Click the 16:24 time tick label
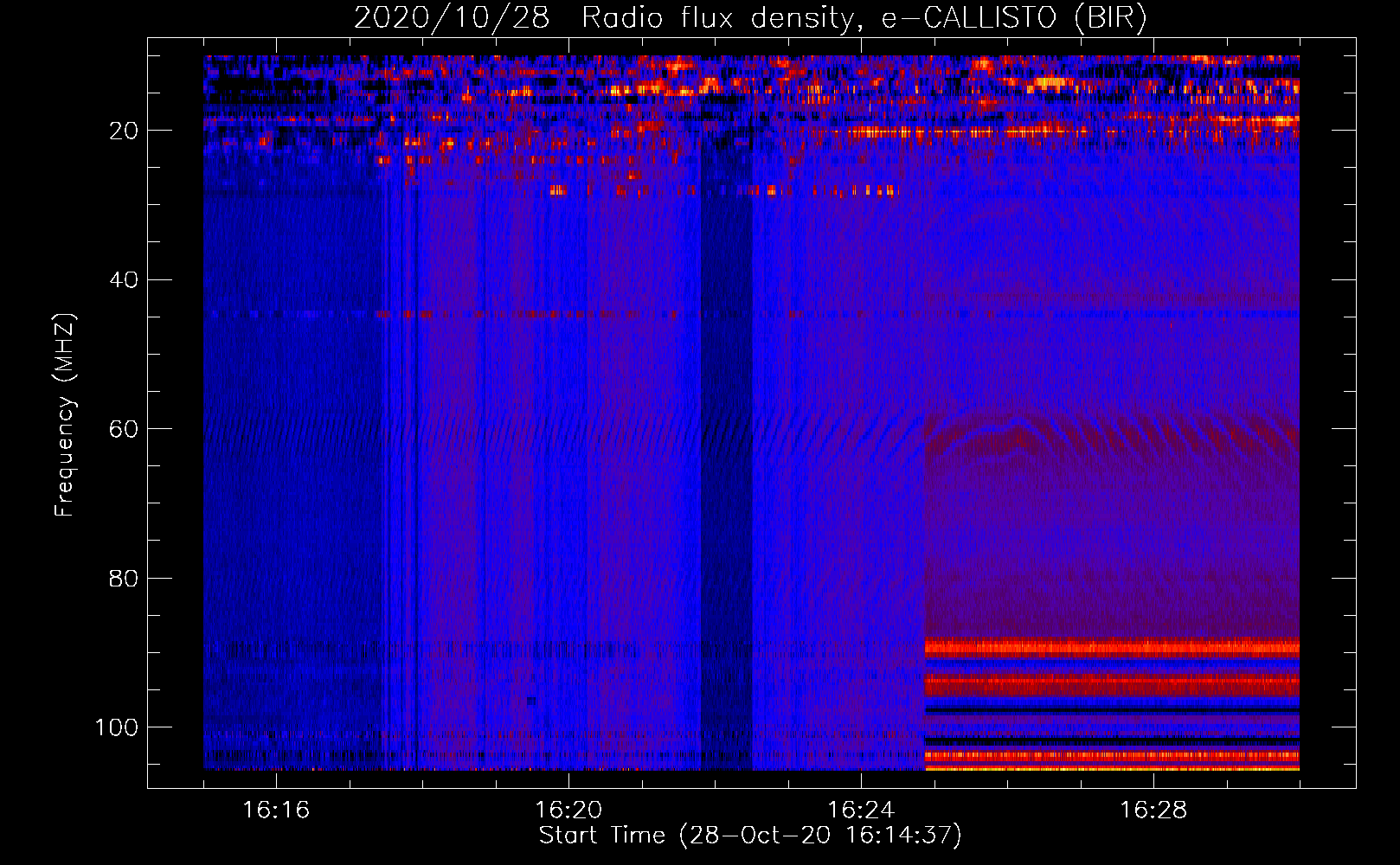Screen dimensions: 1400x865 (861, 810)
